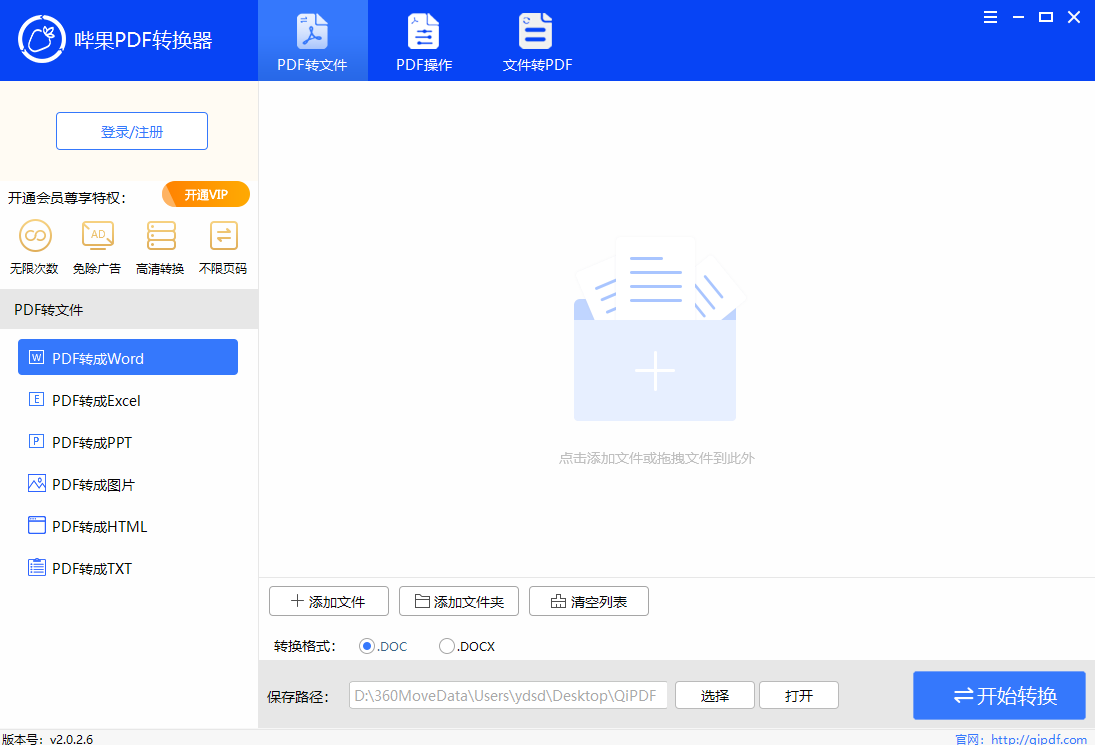1095x745 pixels.
Task: Maximize the window from the title bar
Action: tap(1045, 17)
